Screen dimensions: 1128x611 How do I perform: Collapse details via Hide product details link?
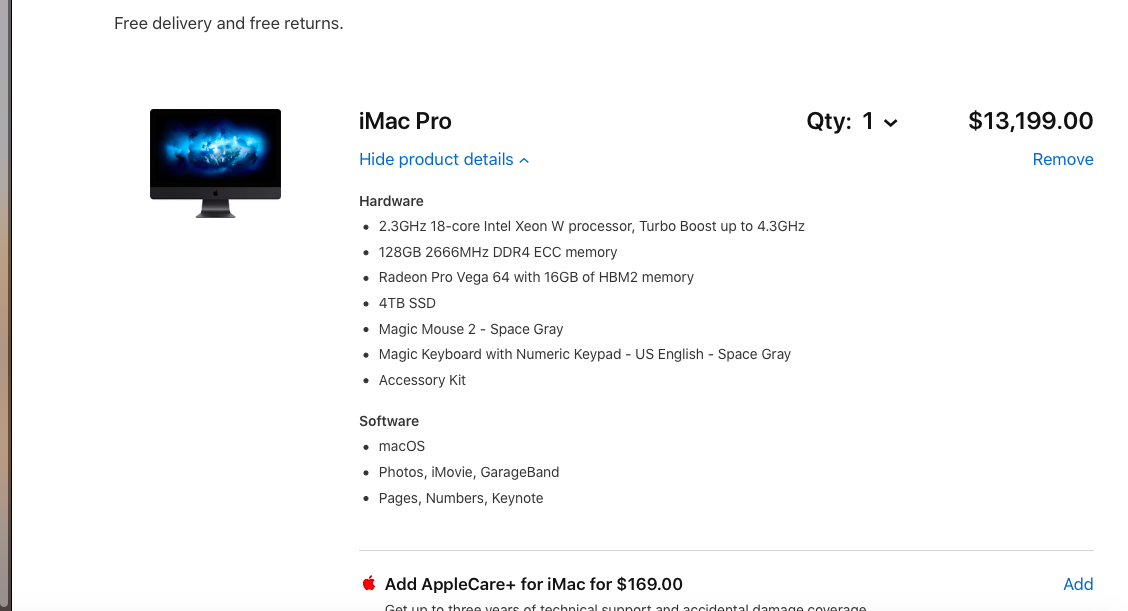436,160
